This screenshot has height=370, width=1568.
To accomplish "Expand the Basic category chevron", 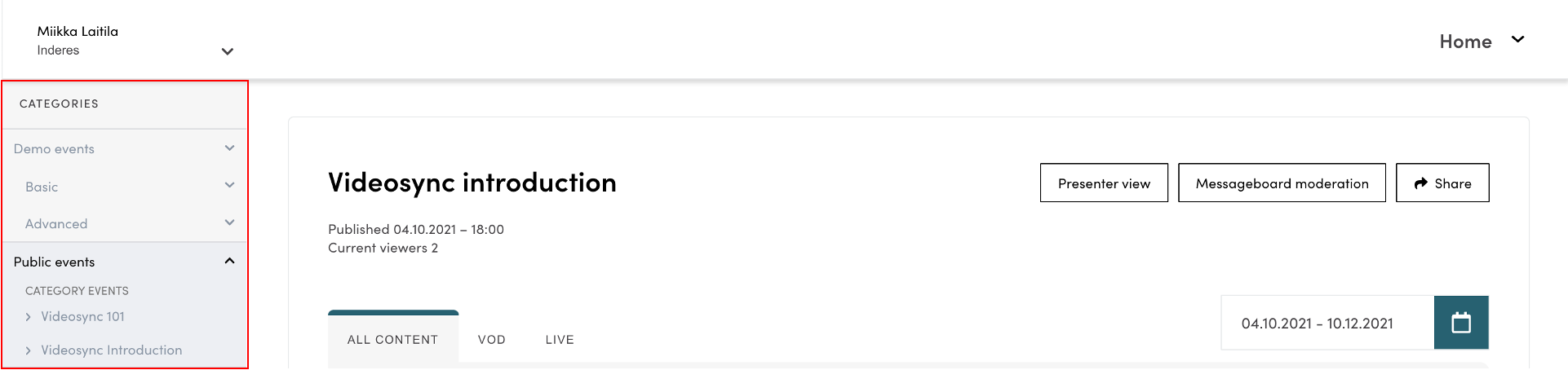I will pyautogui.click(x=229, y=186).
